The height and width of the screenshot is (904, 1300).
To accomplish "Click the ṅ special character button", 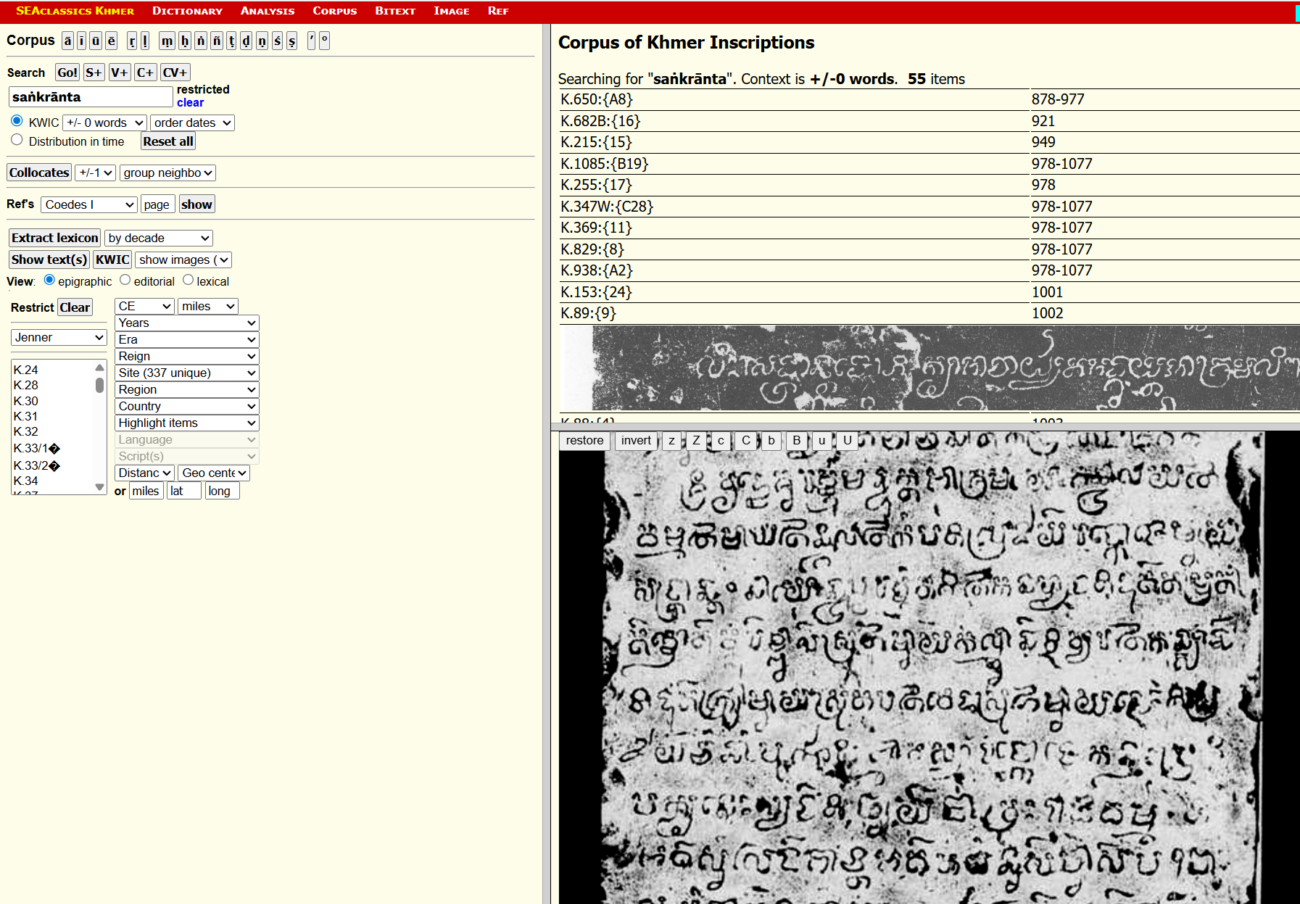I will click(x=200, y=41).
